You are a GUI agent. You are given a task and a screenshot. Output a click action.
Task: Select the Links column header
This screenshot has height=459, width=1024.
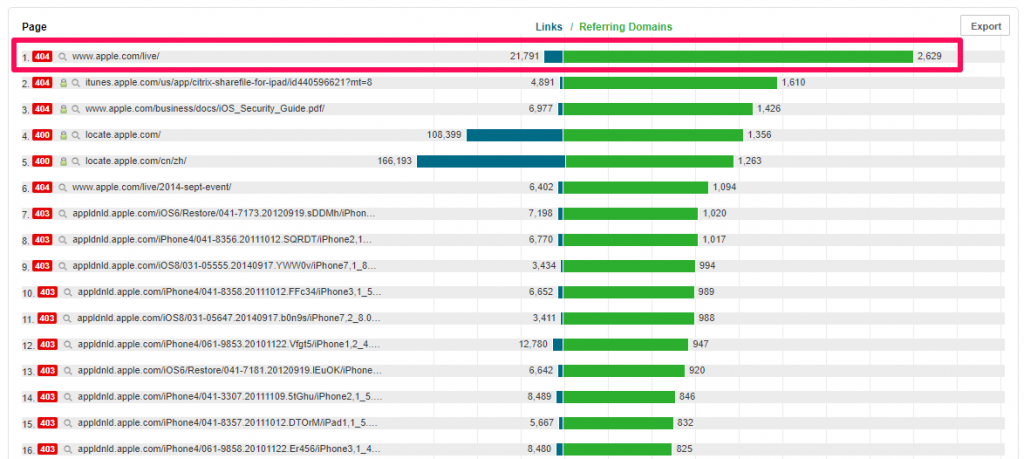click(549, 27)
